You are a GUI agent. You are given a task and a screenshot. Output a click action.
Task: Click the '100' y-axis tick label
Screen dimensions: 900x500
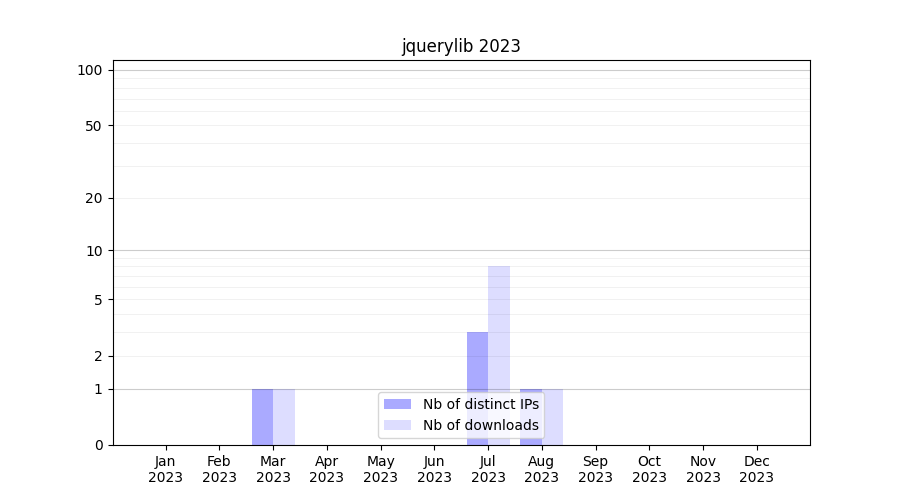[90, 70]
